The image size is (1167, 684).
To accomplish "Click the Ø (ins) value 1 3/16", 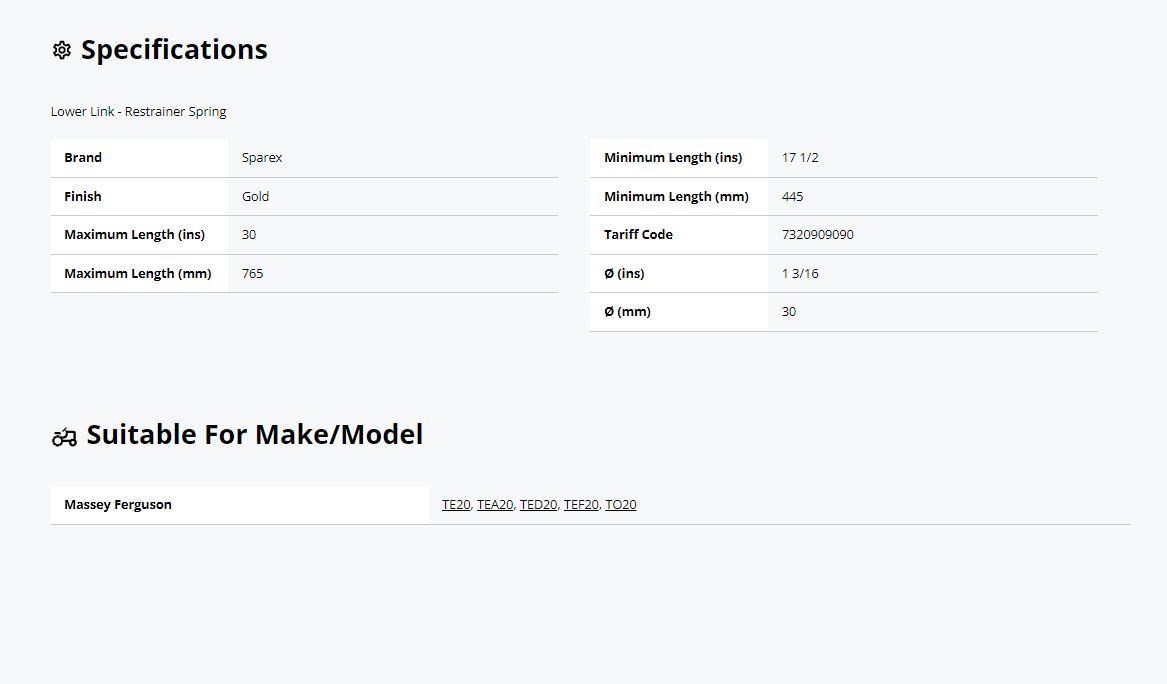I will coord(800,274).
